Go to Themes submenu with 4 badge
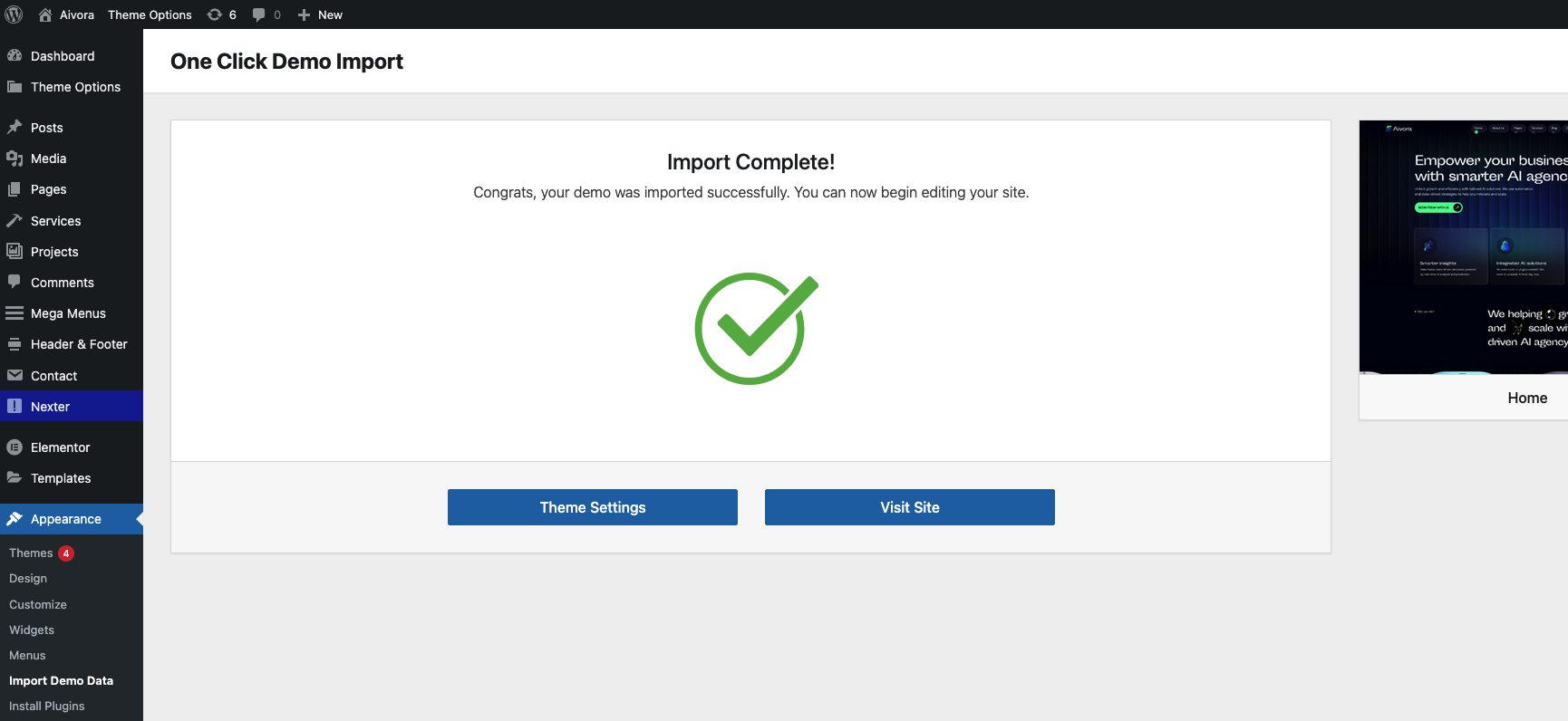Image resolution: width=1568 pixels, height=721 pixels. click(31, 553)
